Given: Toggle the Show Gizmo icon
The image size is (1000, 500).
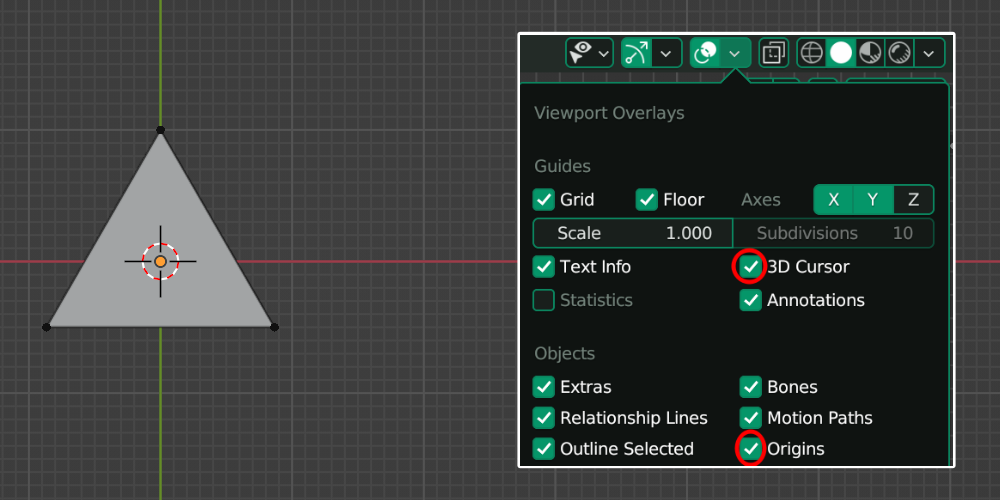Looking at the screenshot, I should pos(636,53).
